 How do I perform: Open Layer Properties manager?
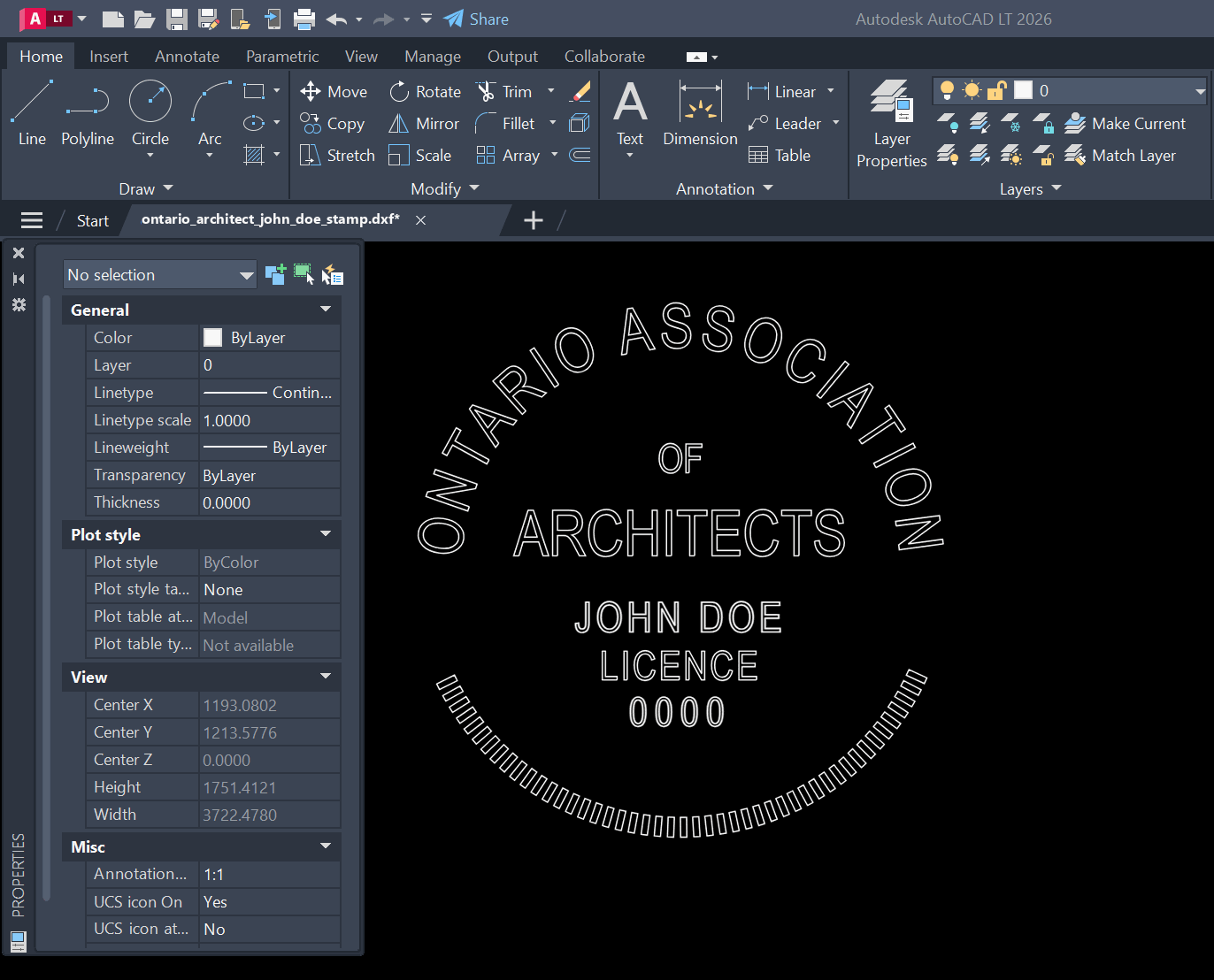click(x=892, y=124)
